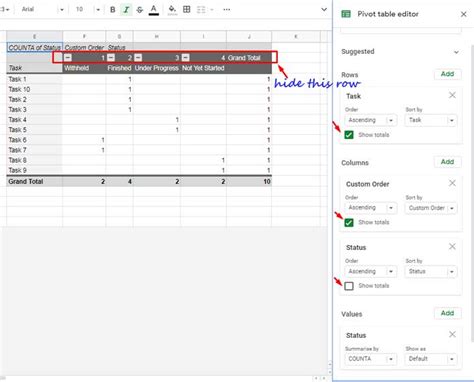474x382 pixels.
Task: Add a new Values field
Action: [447, 313]
